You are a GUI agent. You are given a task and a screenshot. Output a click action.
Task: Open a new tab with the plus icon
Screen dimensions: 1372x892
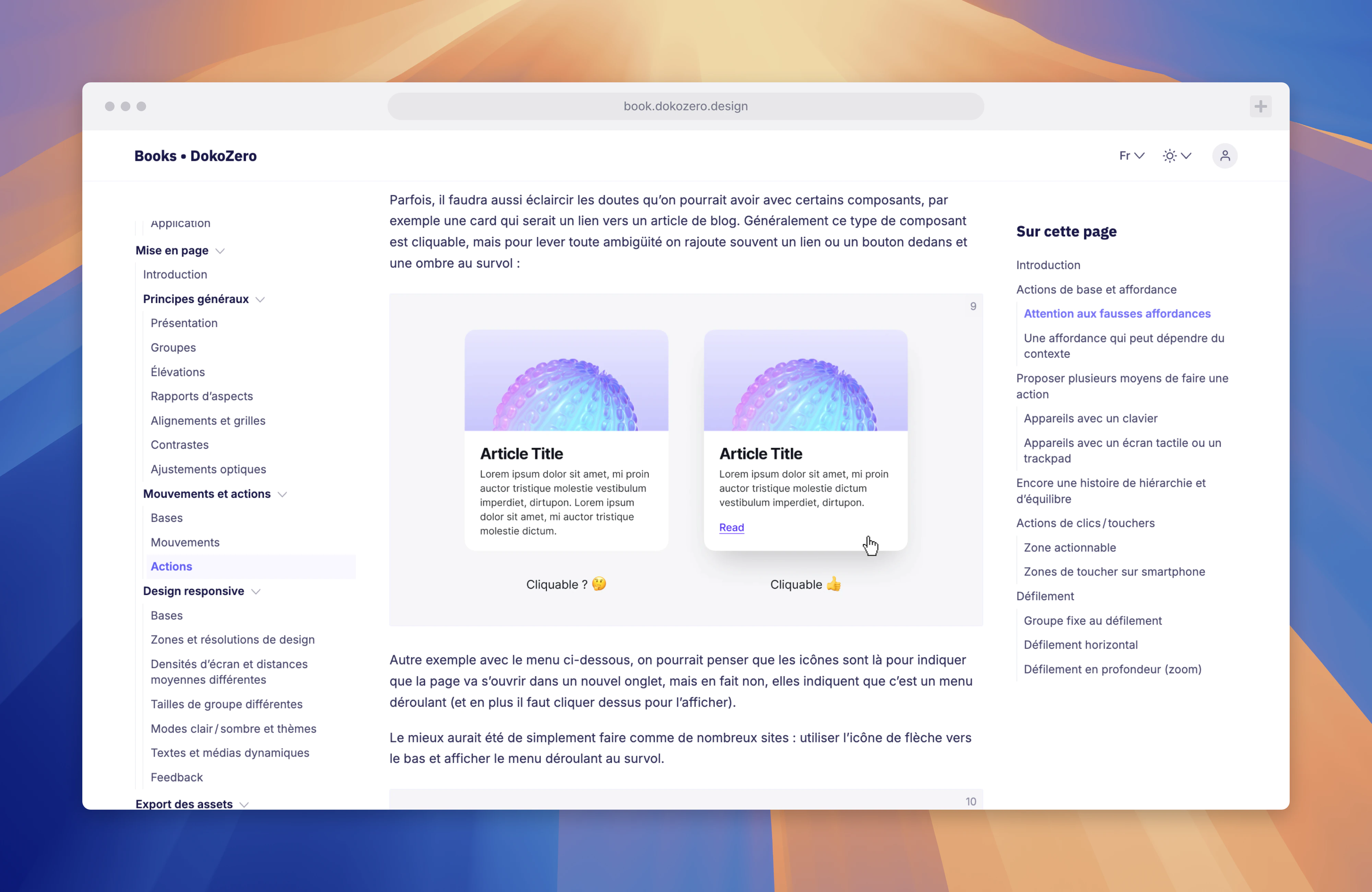[1260, 106]
